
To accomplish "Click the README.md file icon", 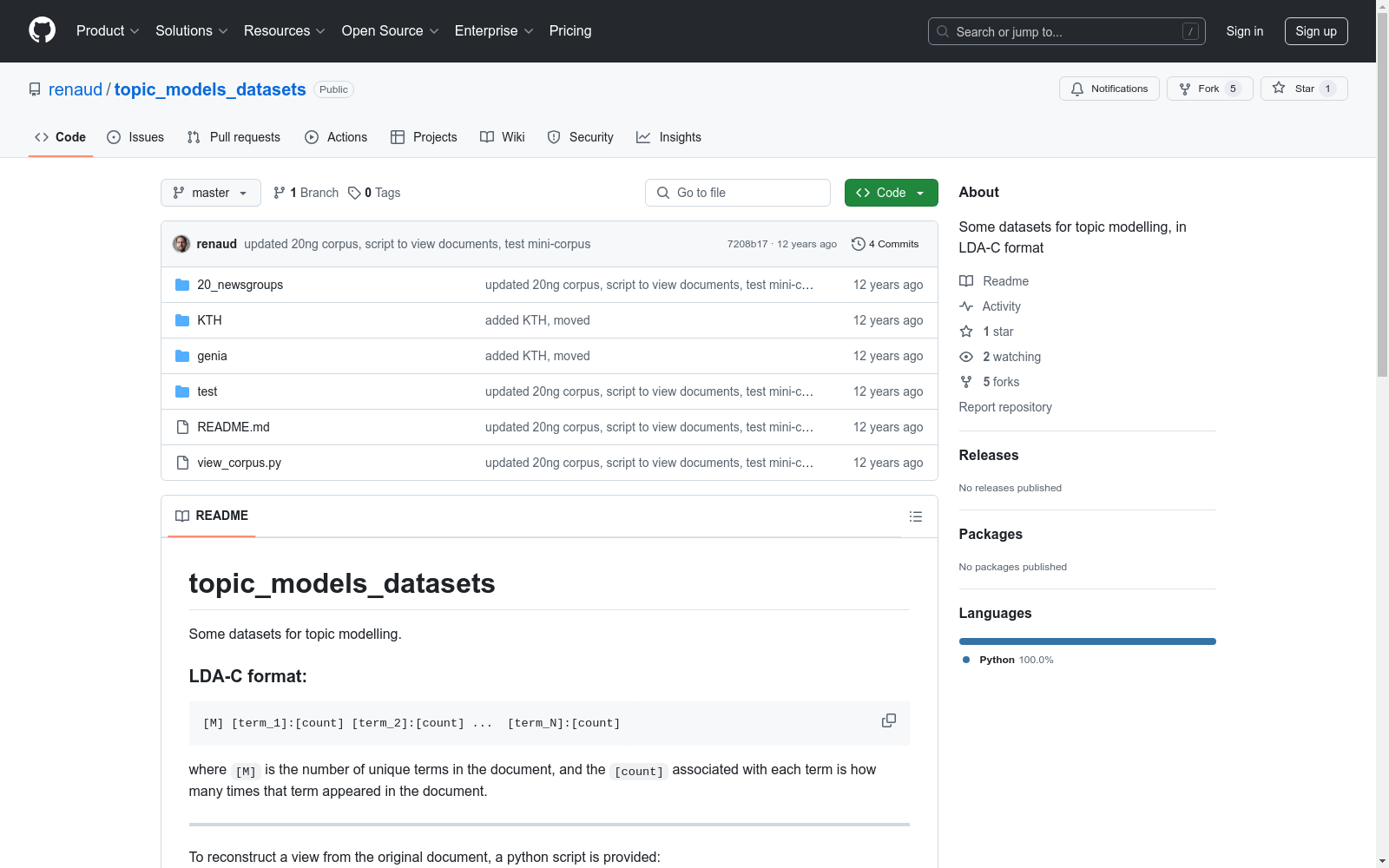I will [x=182, y=427].
